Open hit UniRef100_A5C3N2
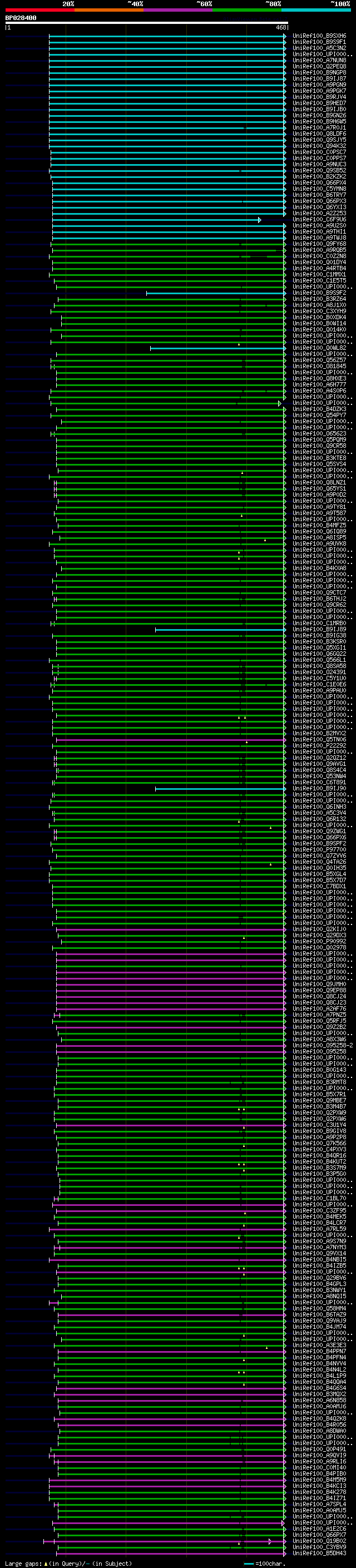The height and width of the screenshot is (1568, 356). pos(319,48)
